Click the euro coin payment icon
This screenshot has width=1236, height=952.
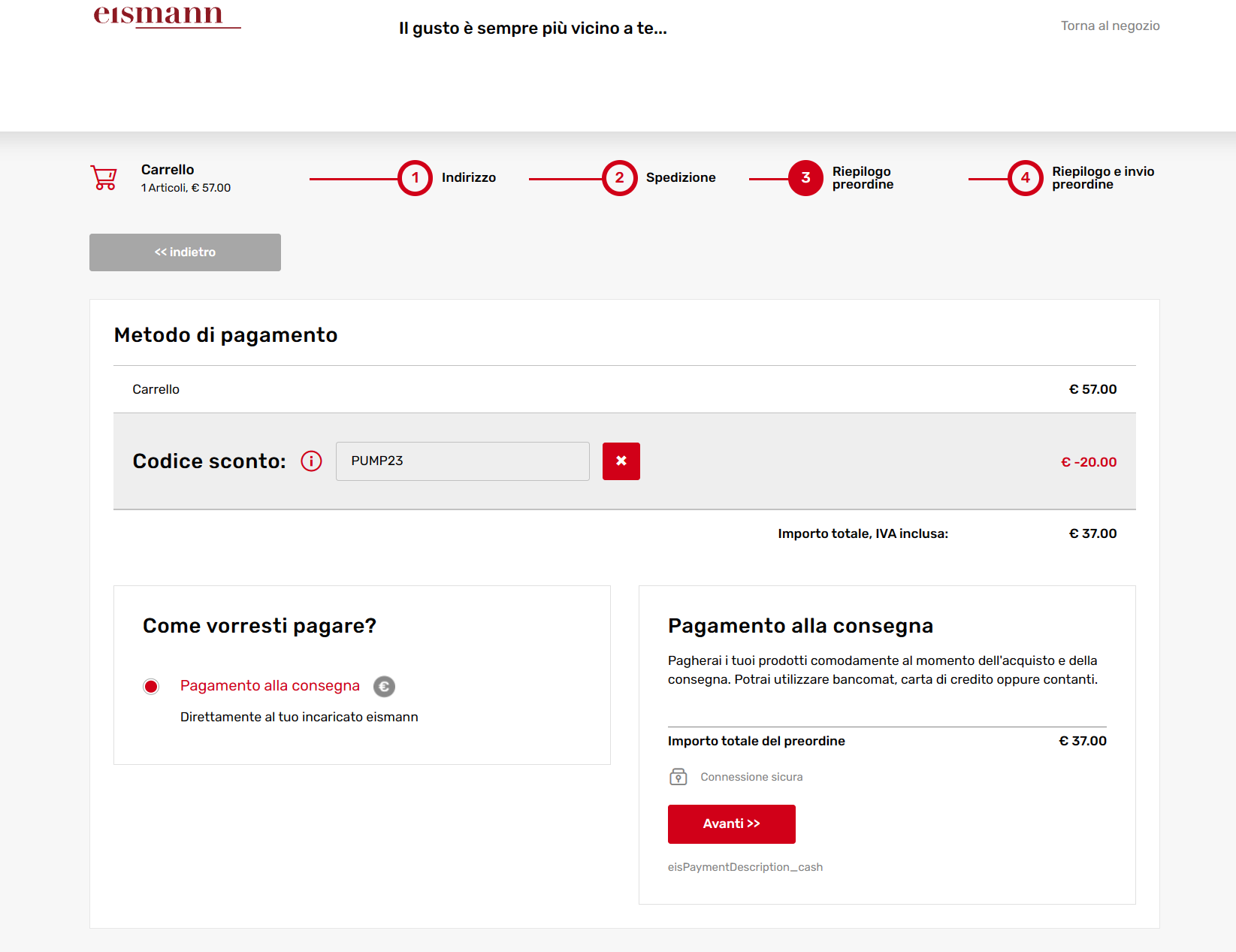384,686
